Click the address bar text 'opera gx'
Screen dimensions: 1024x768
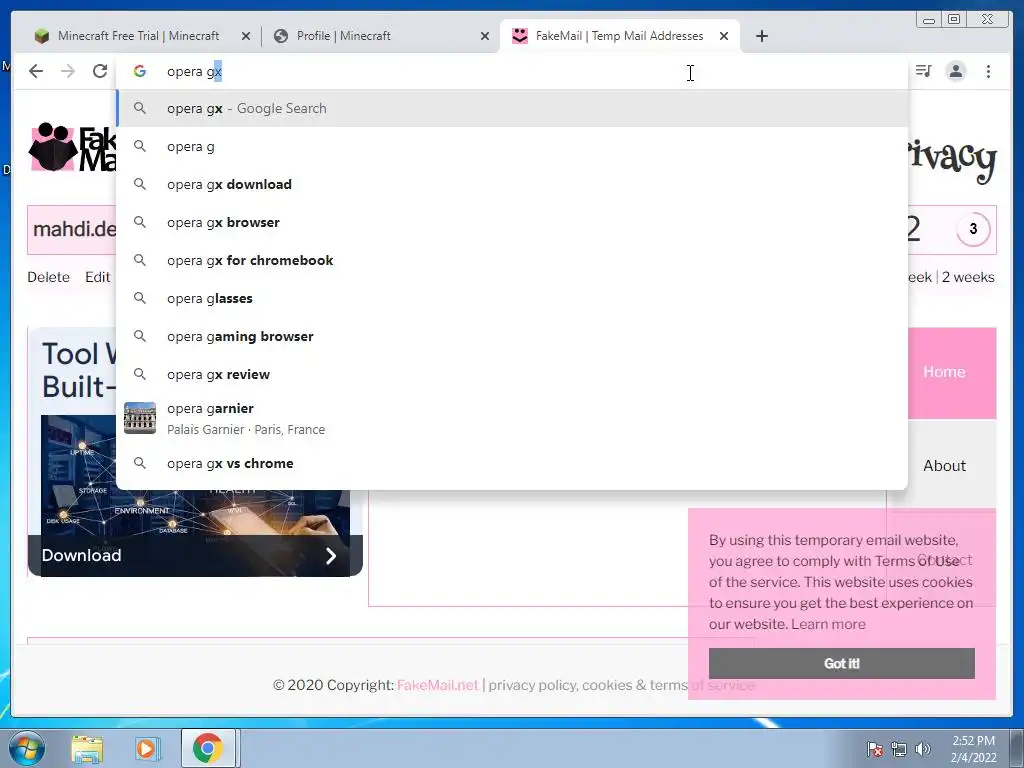[x=195, y=71]
